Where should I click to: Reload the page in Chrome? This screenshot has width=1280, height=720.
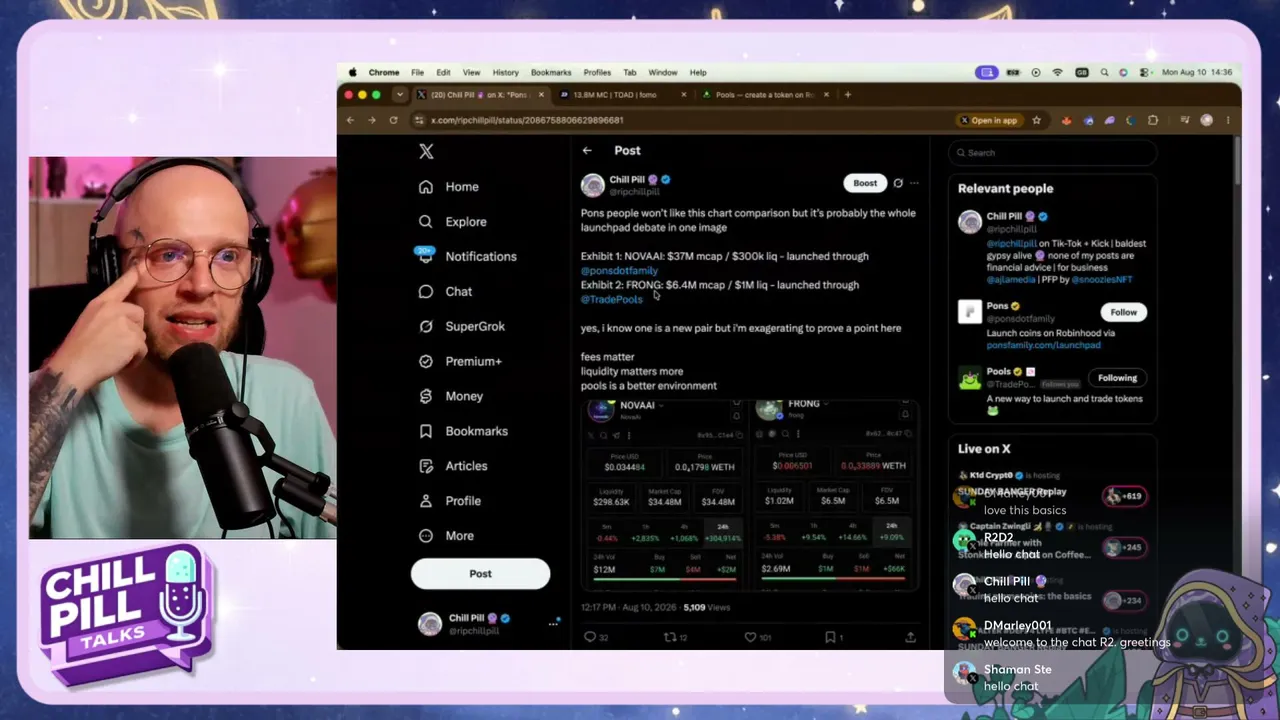pos(393,120)
